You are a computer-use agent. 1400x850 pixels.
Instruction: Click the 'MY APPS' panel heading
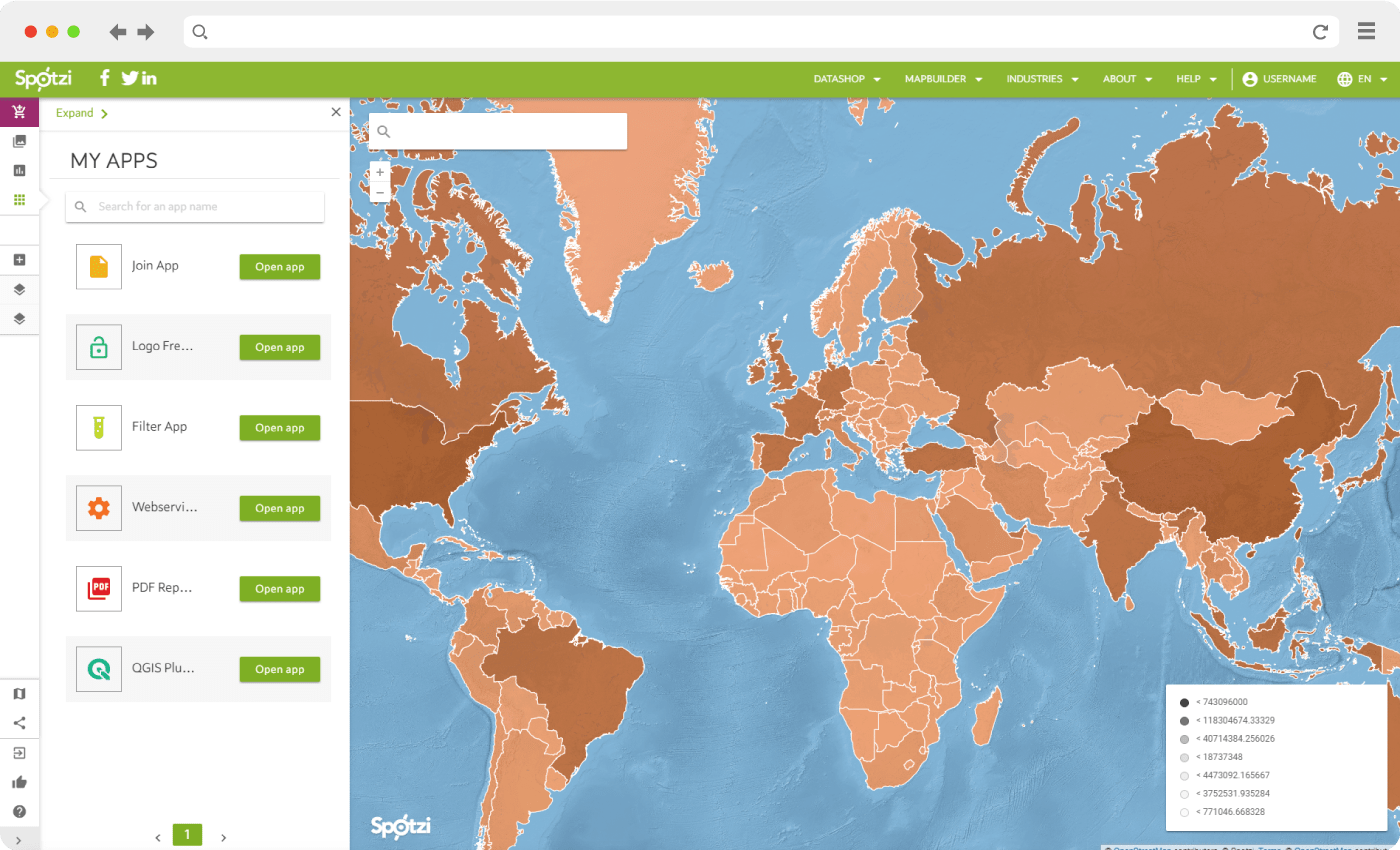[114, 161]
